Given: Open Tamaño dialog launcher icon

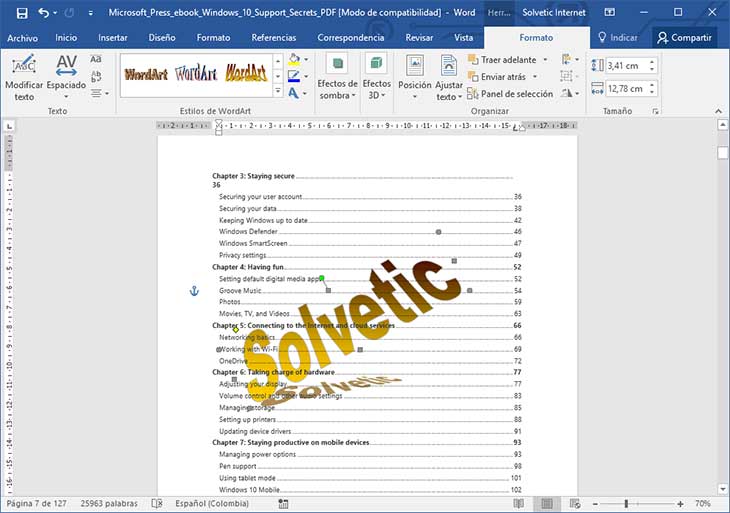Looking at the screenshot, I should [656, 111].
